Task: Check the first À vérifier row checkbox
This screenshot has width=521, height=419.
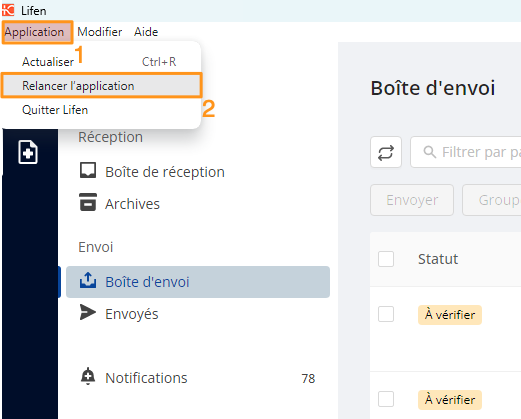Action: 386,314
